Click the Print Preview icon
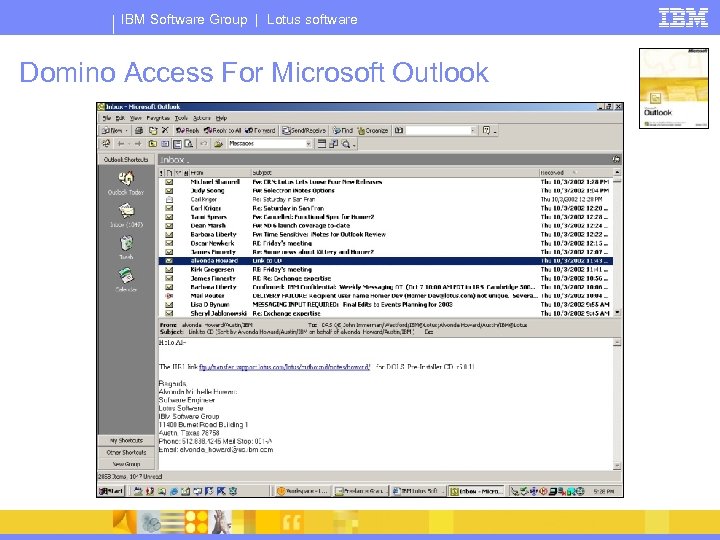 [x=189, y=144]
